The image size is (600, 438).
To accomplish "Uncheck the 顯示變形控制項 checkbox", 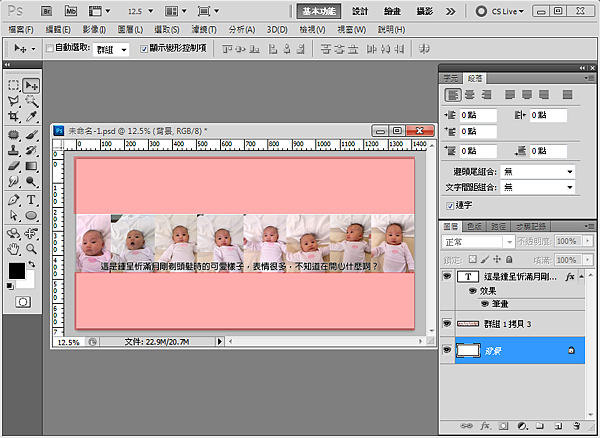I will point(144,48).
